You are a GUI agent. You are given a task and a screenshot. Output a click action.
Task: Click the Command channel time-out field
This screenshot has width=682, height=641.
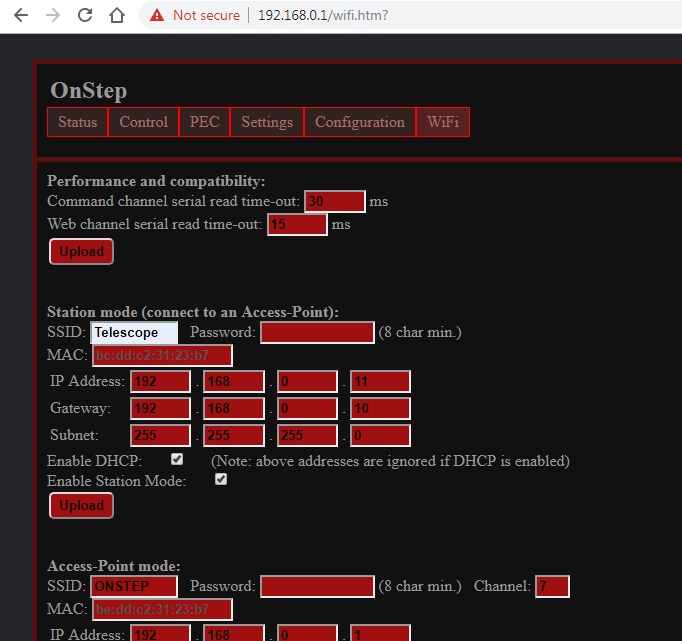(334, 201)
